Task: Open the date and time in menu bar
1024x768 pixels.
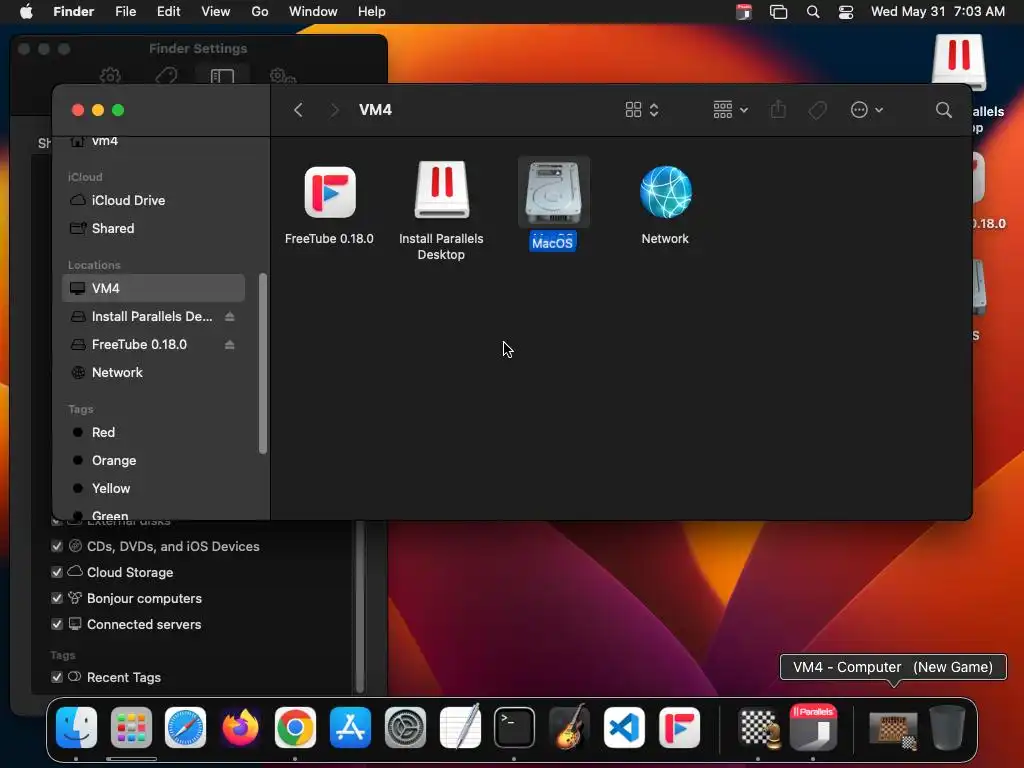Action: [938, 12]
